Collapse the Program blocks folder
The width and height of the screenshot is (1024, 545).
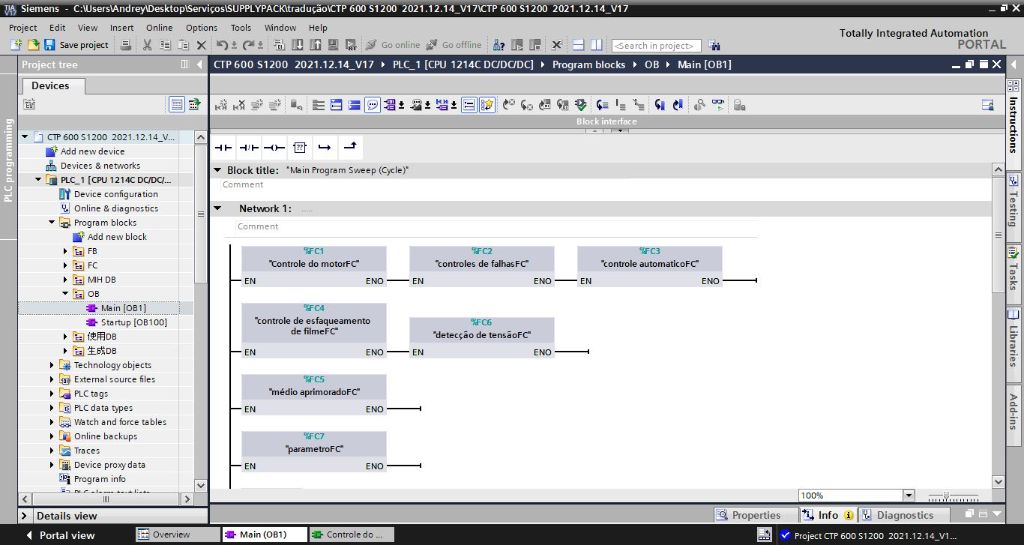pyautogui.click(x=52, y=223)
